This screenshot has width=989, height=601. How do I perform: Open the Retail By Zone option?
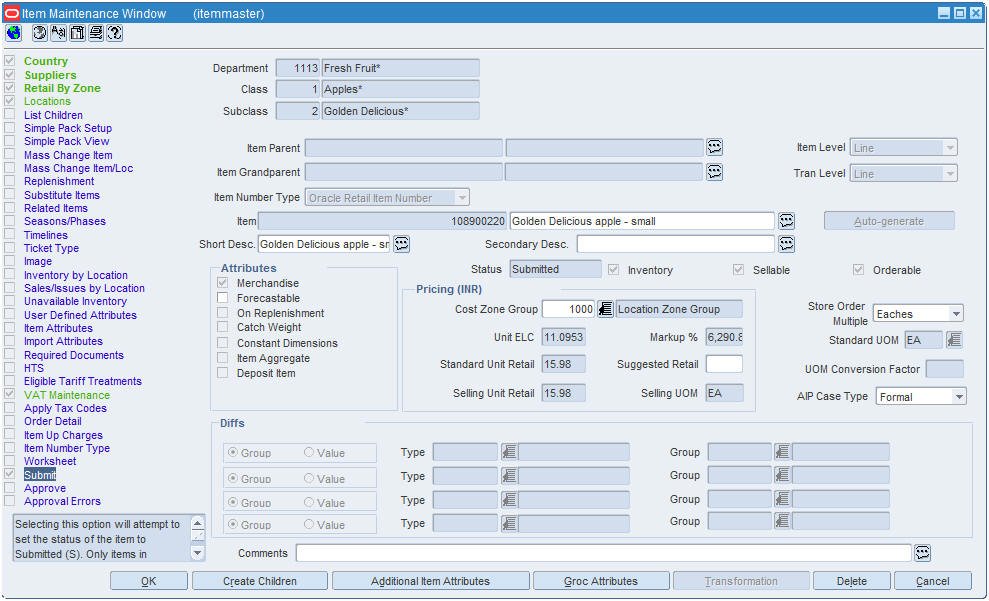pos(62,88)
